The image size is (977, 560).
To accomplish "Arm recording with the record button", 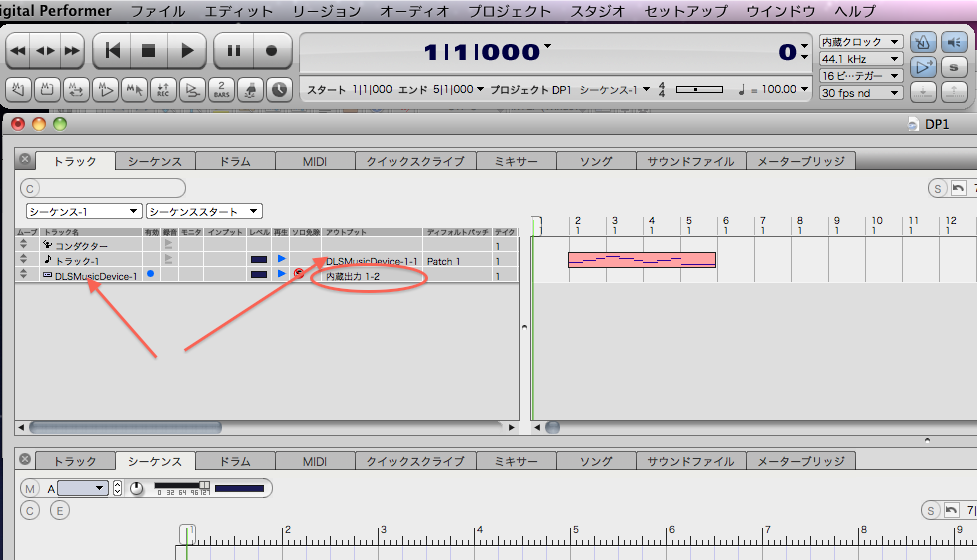I will coord(272,50).
